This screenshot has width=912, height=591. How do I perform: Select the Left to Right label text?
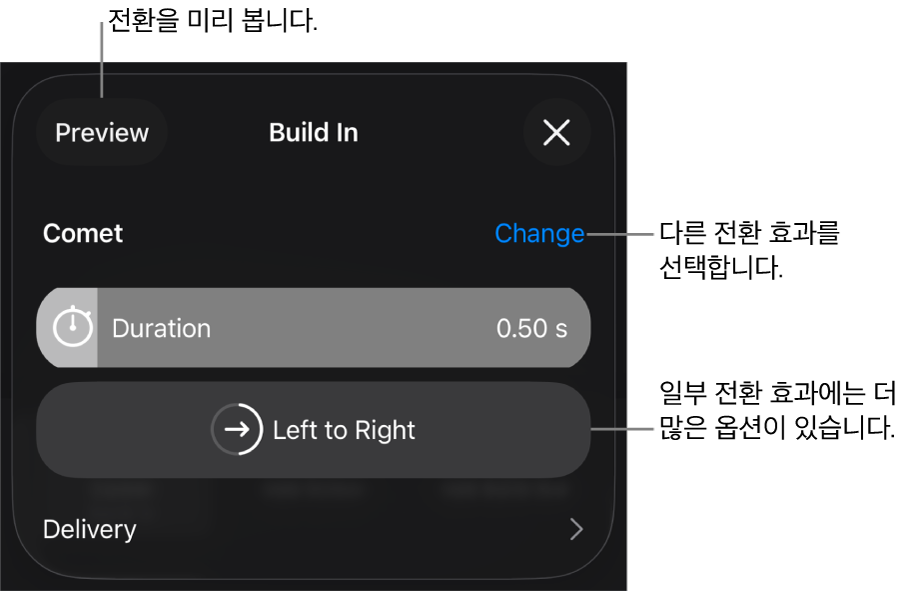click(344, 431)
